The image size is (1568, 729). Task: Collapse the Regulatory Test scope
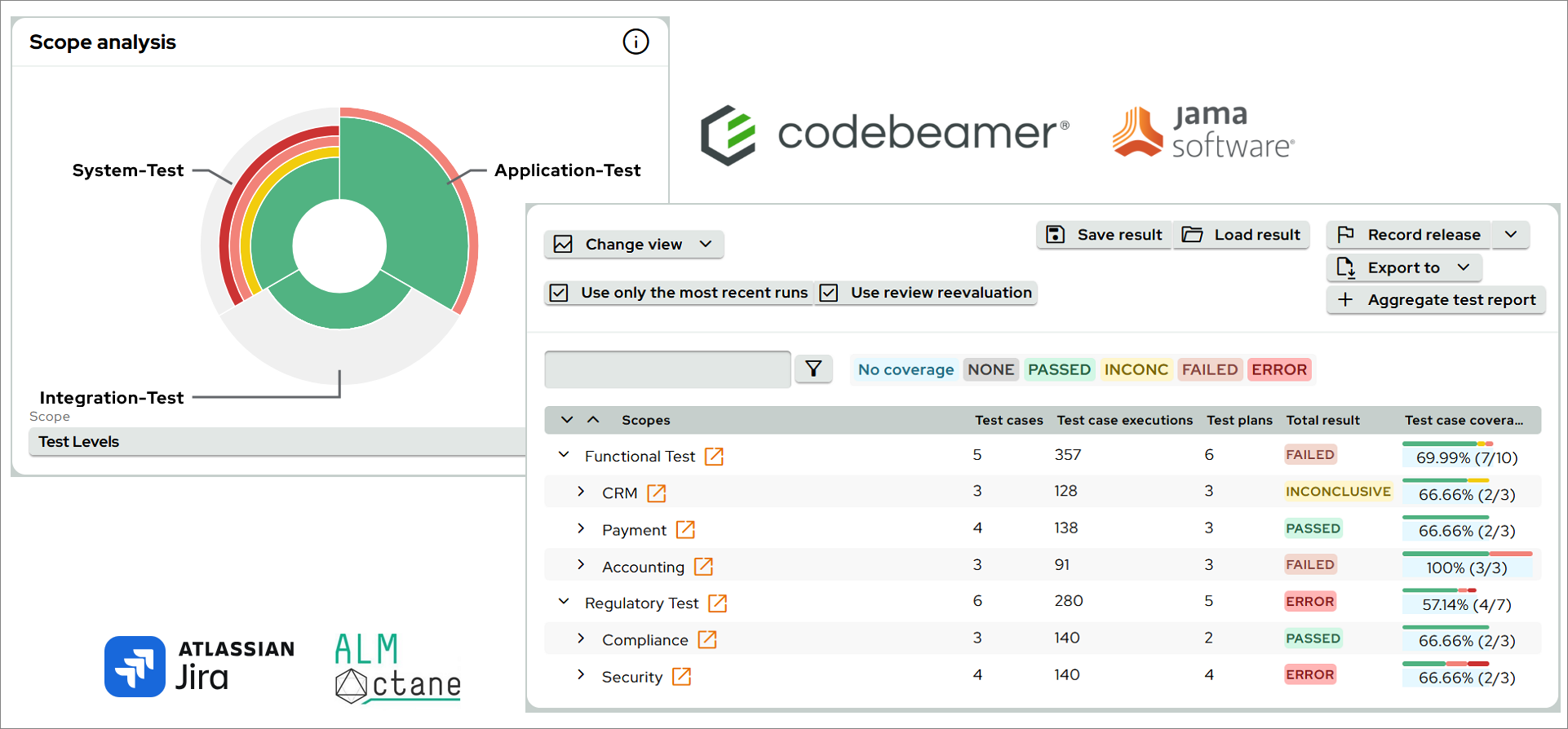tap(563, 602)
